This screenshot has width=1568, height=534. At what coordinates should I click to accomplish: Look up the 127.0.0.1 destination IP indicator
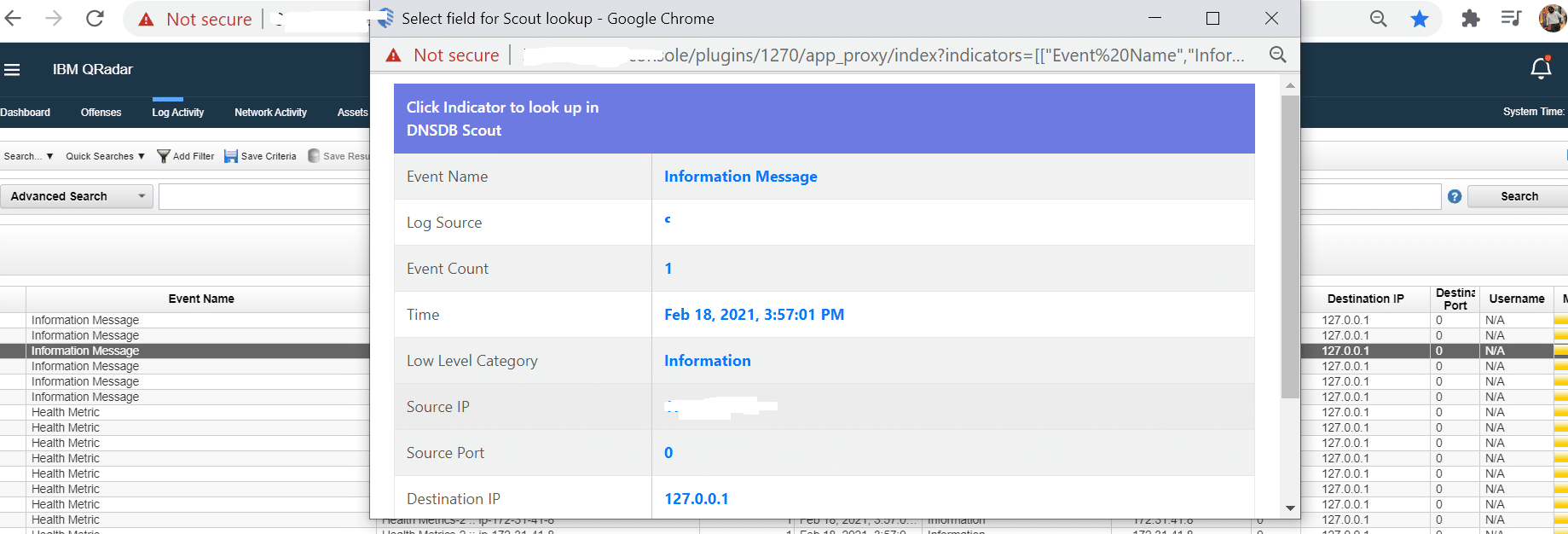(696, 499)
